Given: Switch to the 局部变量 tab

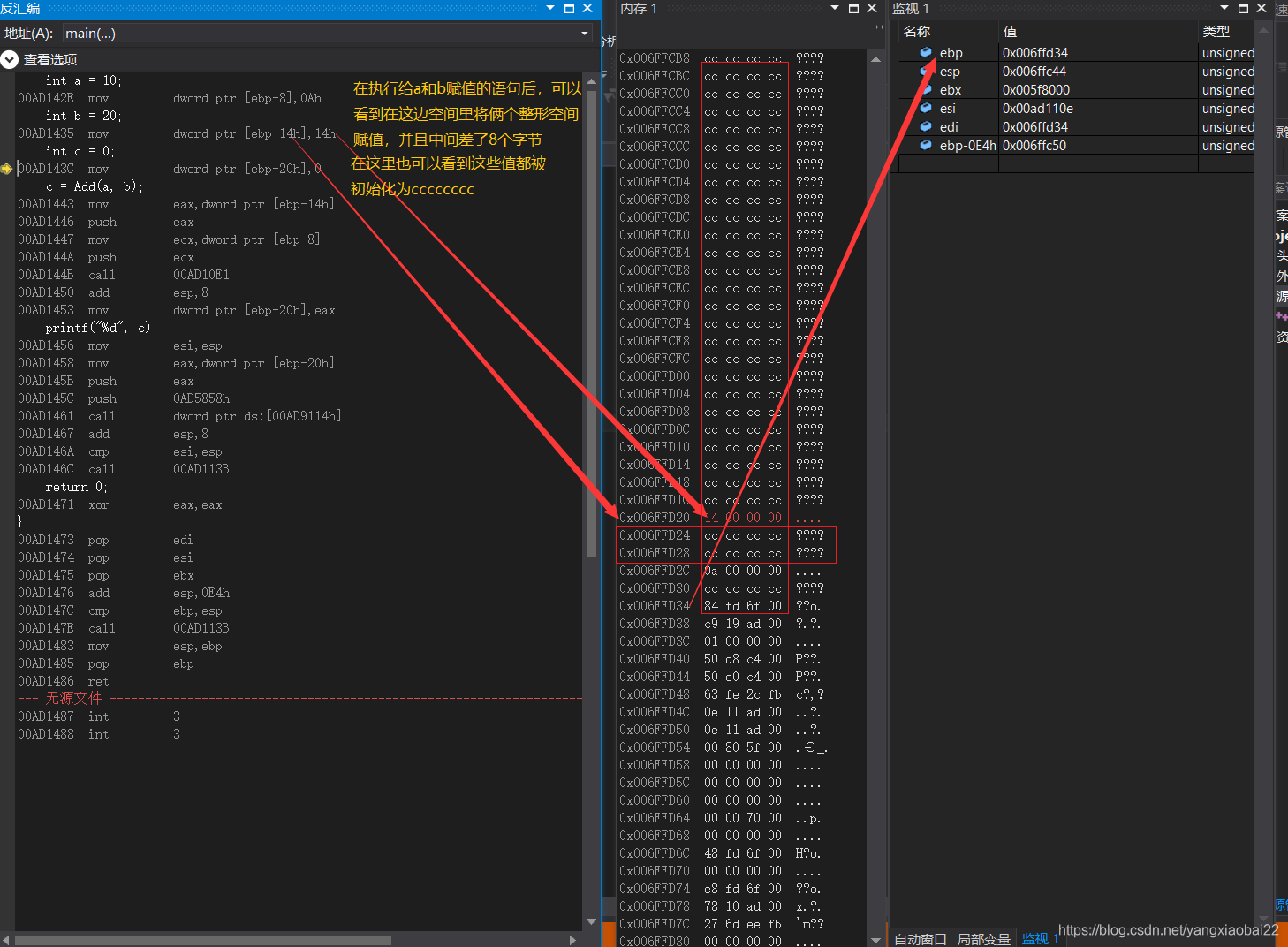Looking at the screenshot, I should click(x=983, y=939).
